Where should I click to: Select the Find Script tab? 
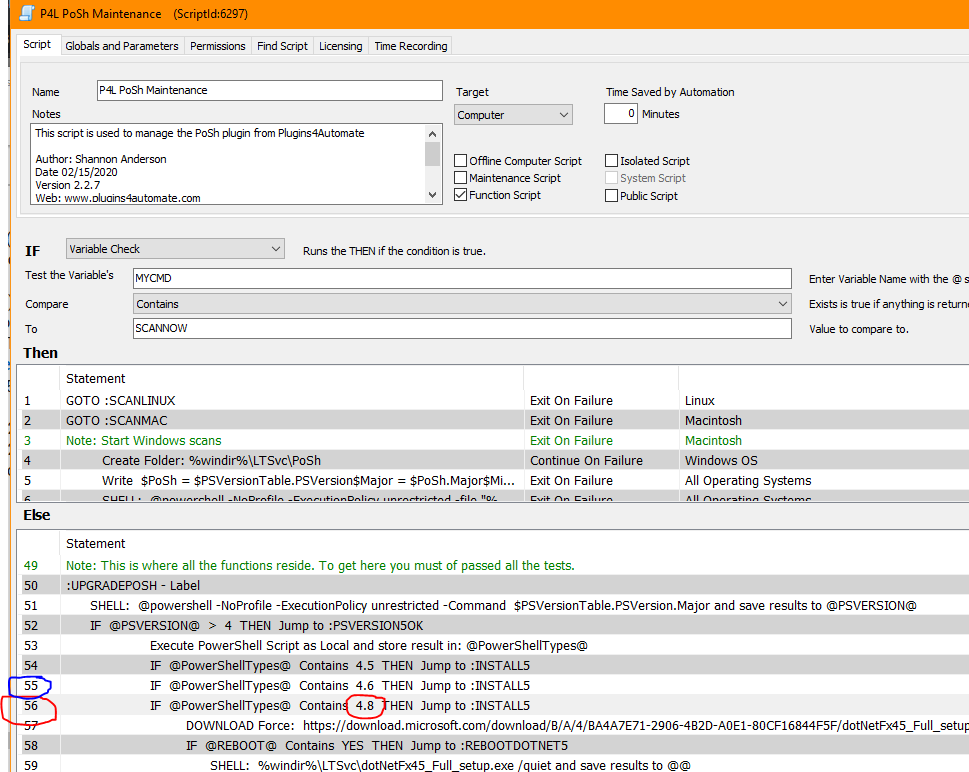(x=282, y=46)
